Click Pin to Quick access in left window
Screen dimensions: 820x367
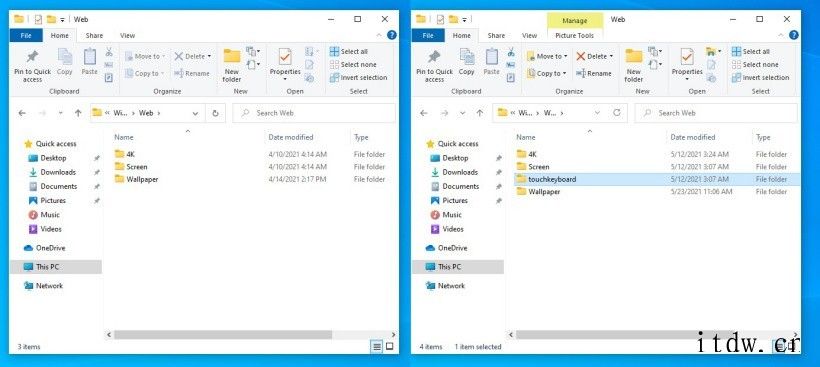point(32,66)
